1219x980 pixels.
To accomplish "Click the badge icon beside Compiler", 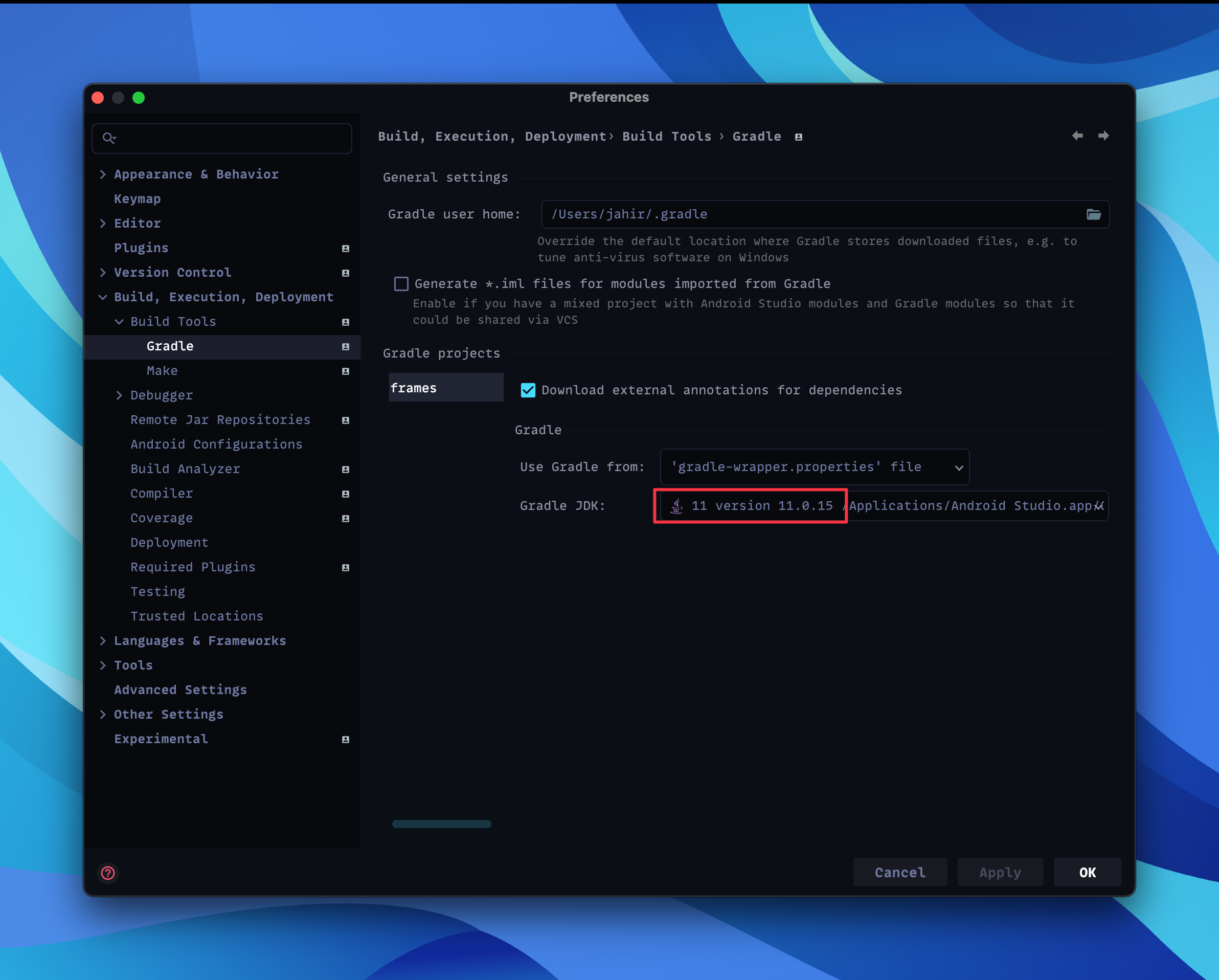I will click(x=346, y=494).
